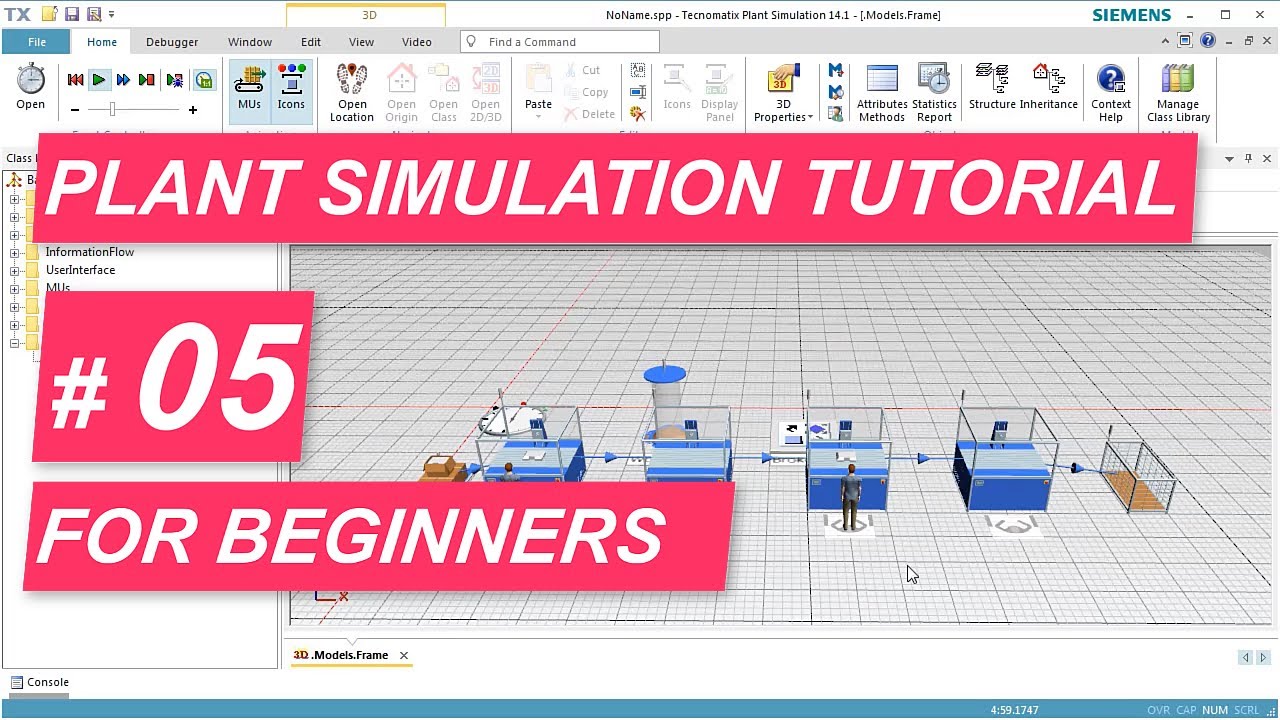Open Manage Class Library
Viewport: 1280px width, 720px height.
point(1178,93)
